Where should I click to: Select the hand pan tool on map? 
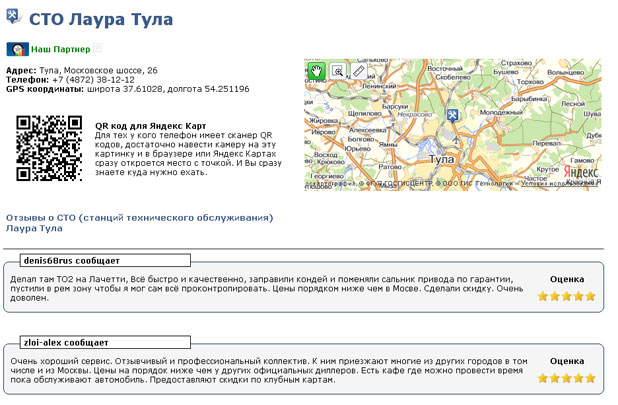[x=316, y=71]
